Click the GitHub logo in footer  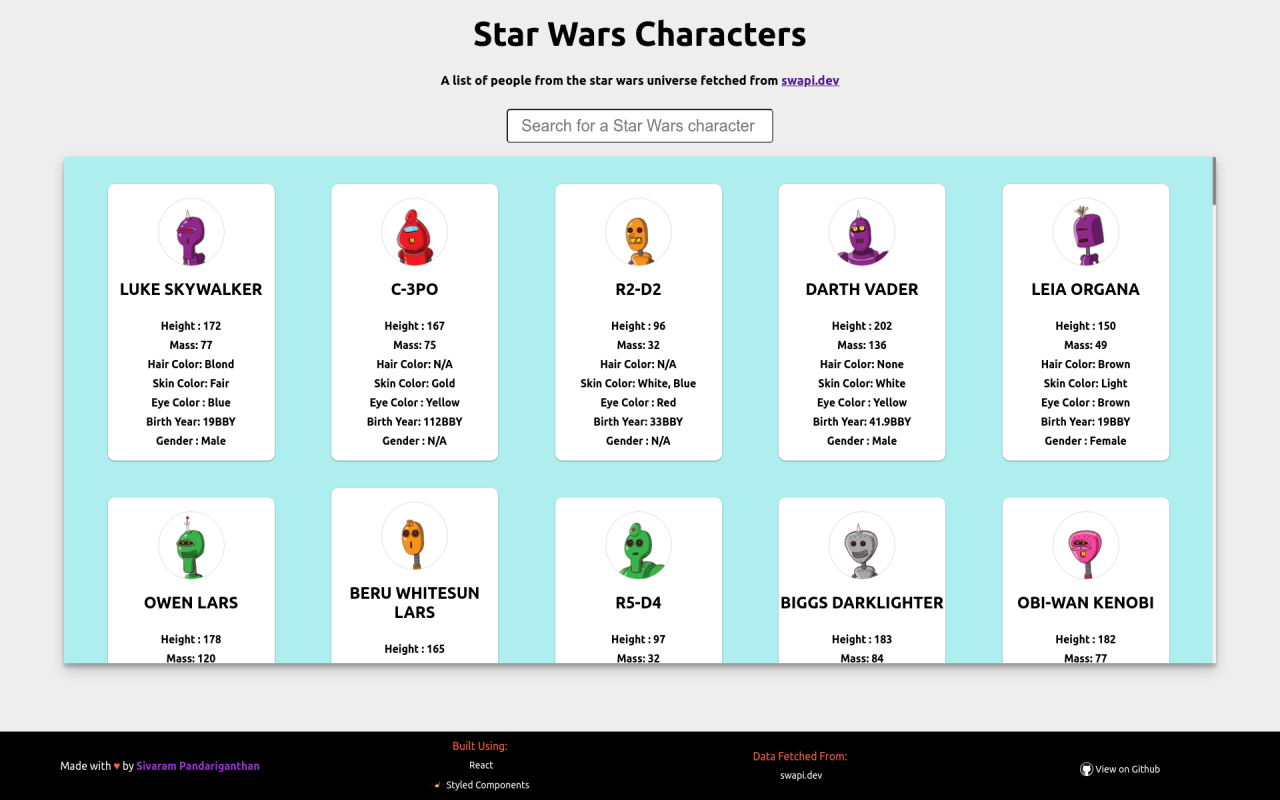[x=1086, y=769]
